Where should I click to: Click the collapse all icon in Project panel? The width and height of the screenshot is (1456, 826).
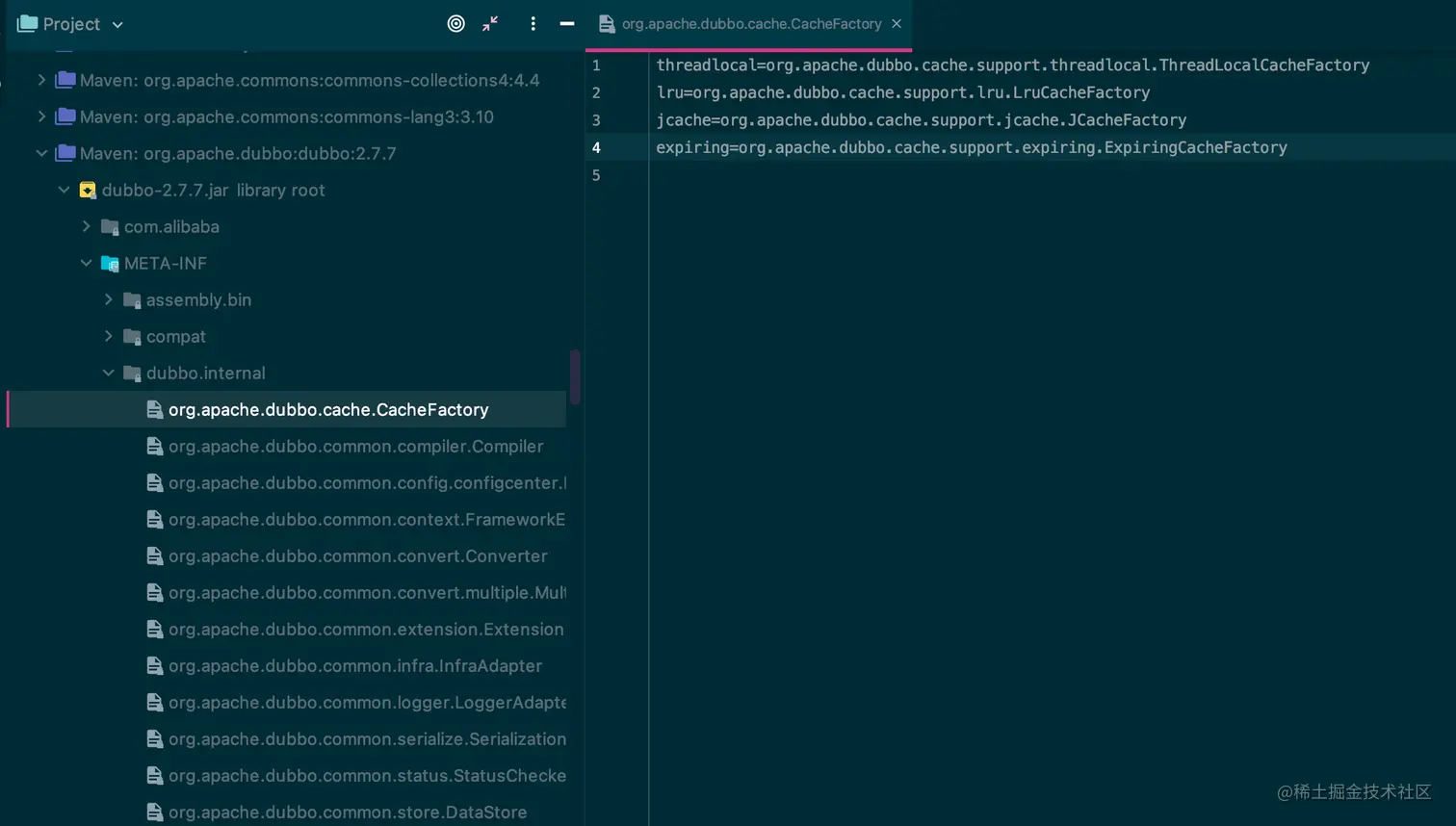point(490,24)
